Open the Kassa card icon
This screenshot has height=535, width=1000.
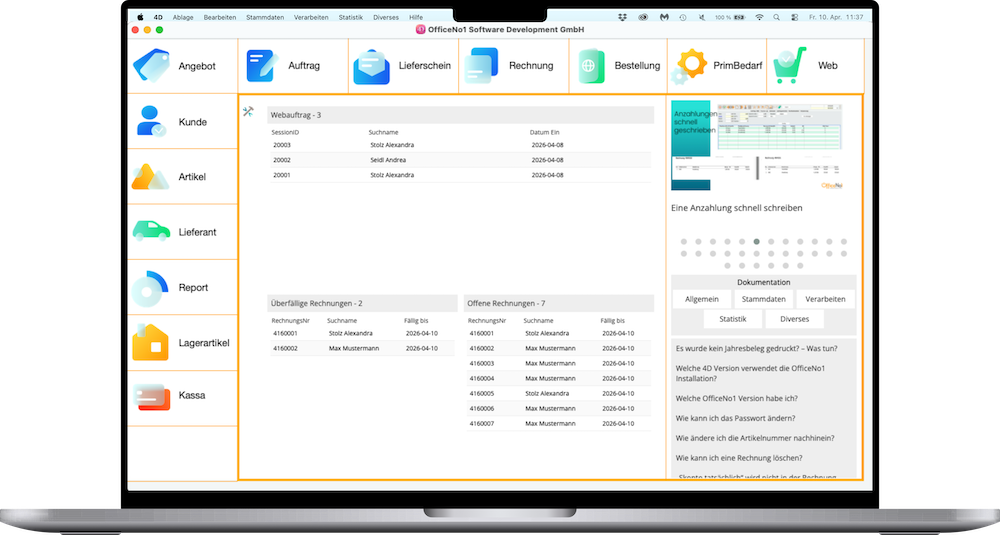(x=152, y=395)
